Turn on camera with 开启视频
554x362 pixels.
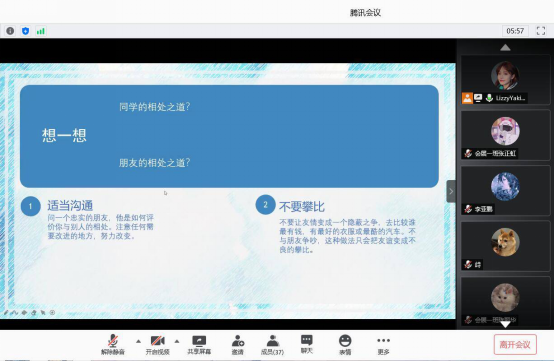[x=158, y=345]
